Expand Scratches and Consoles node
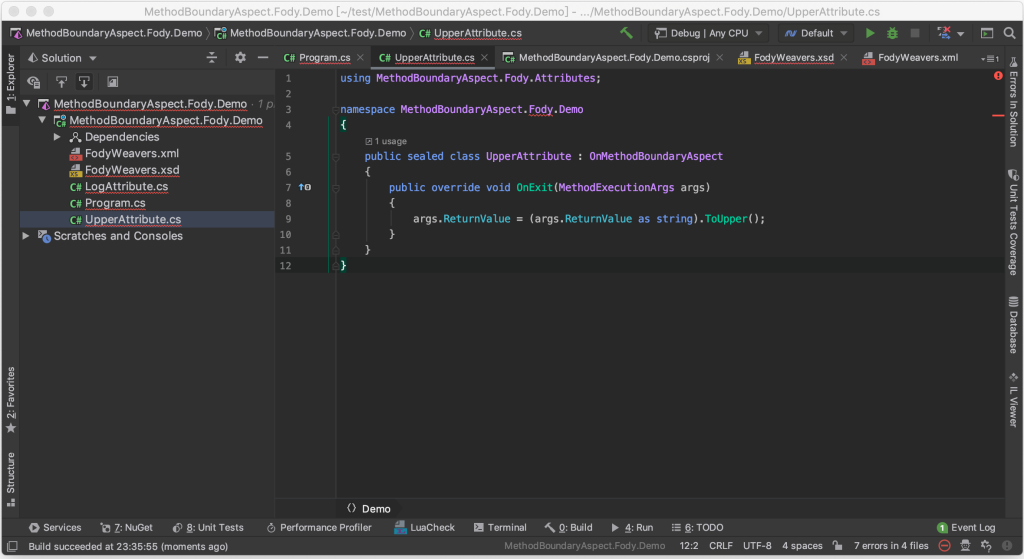 (26, 235)
